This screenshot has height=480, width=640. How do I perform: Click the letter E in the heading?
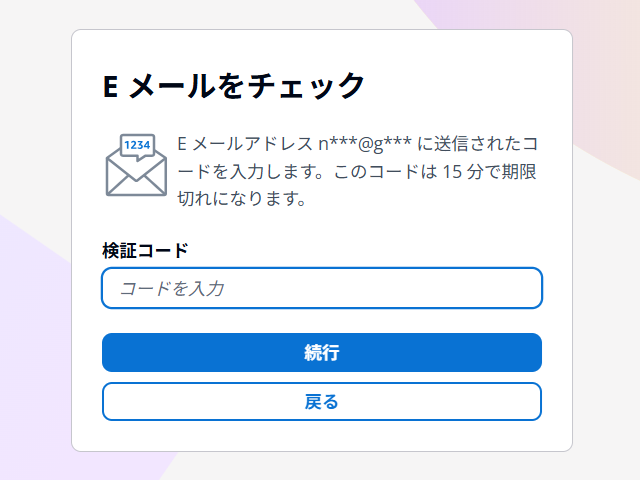(112, 87)
